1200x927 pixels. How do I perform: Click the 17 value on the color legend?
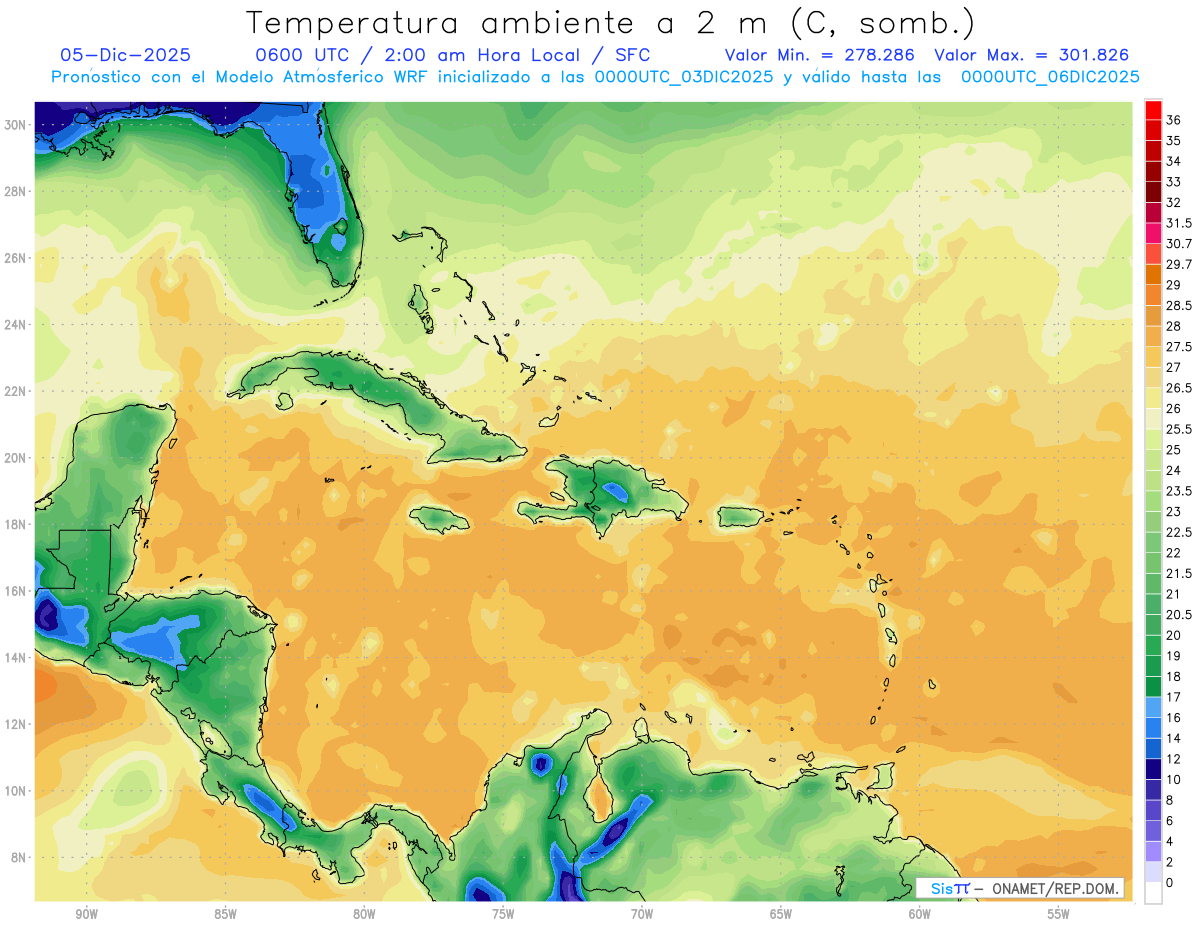pos(1174,697)
